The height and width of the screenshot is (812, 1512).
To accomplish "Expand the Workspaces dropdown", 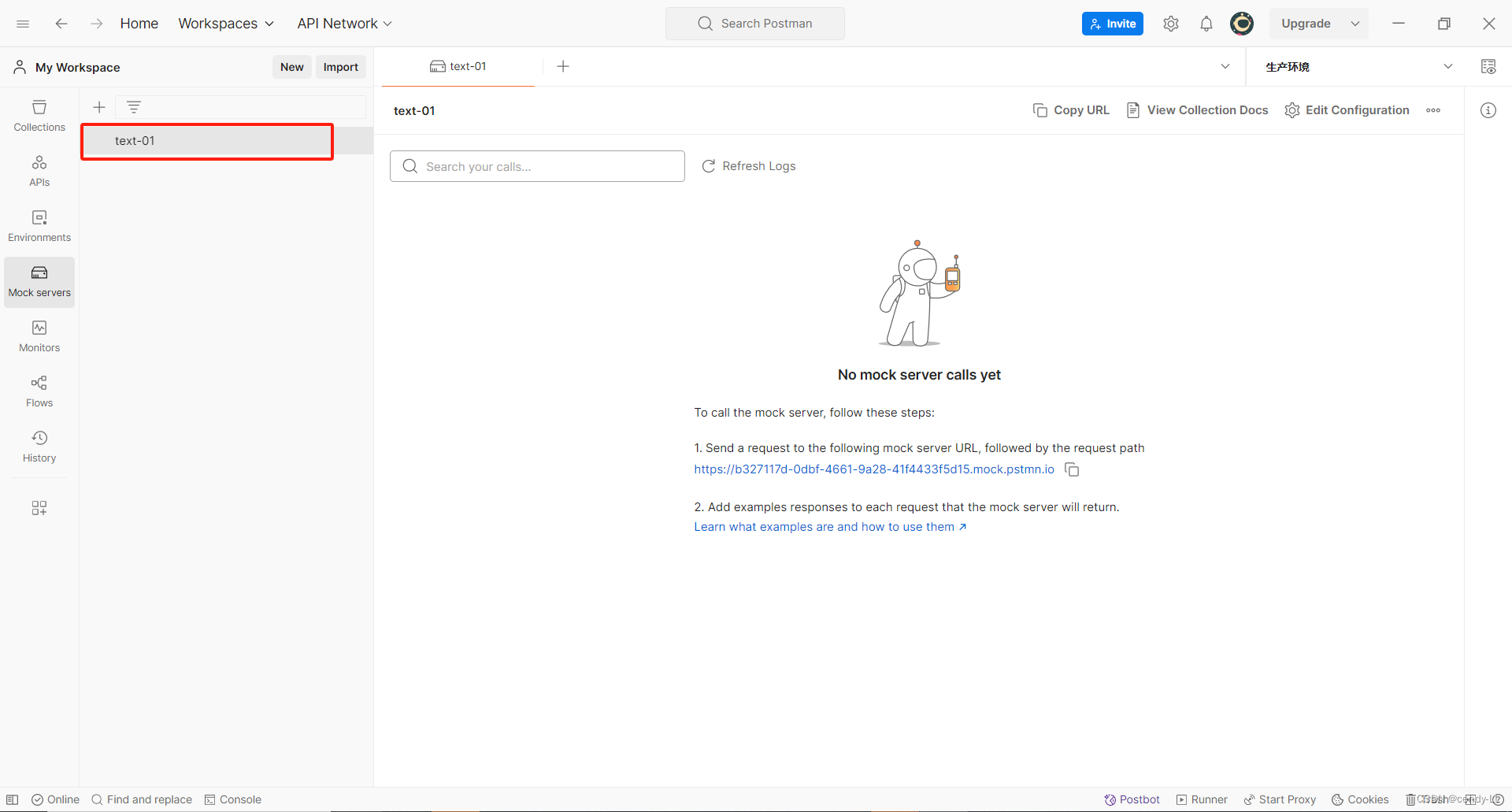I will [226, 24].
